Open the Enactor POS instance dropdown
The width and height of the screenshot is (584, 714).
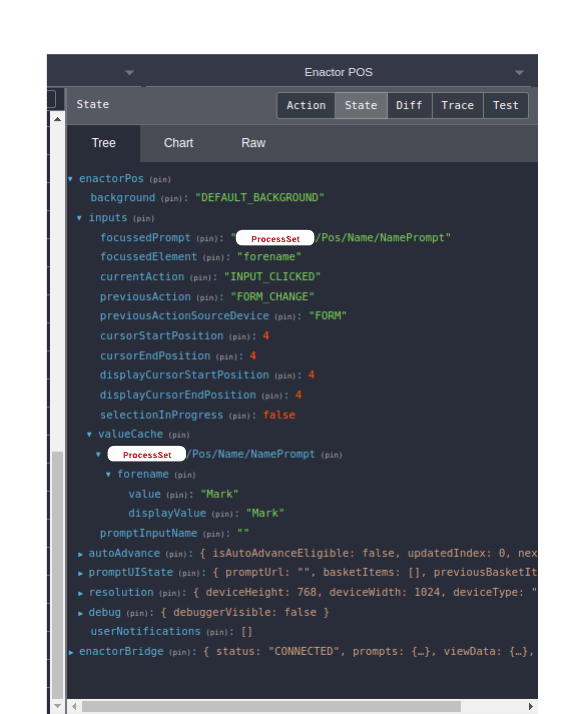(x=338, y=72)
